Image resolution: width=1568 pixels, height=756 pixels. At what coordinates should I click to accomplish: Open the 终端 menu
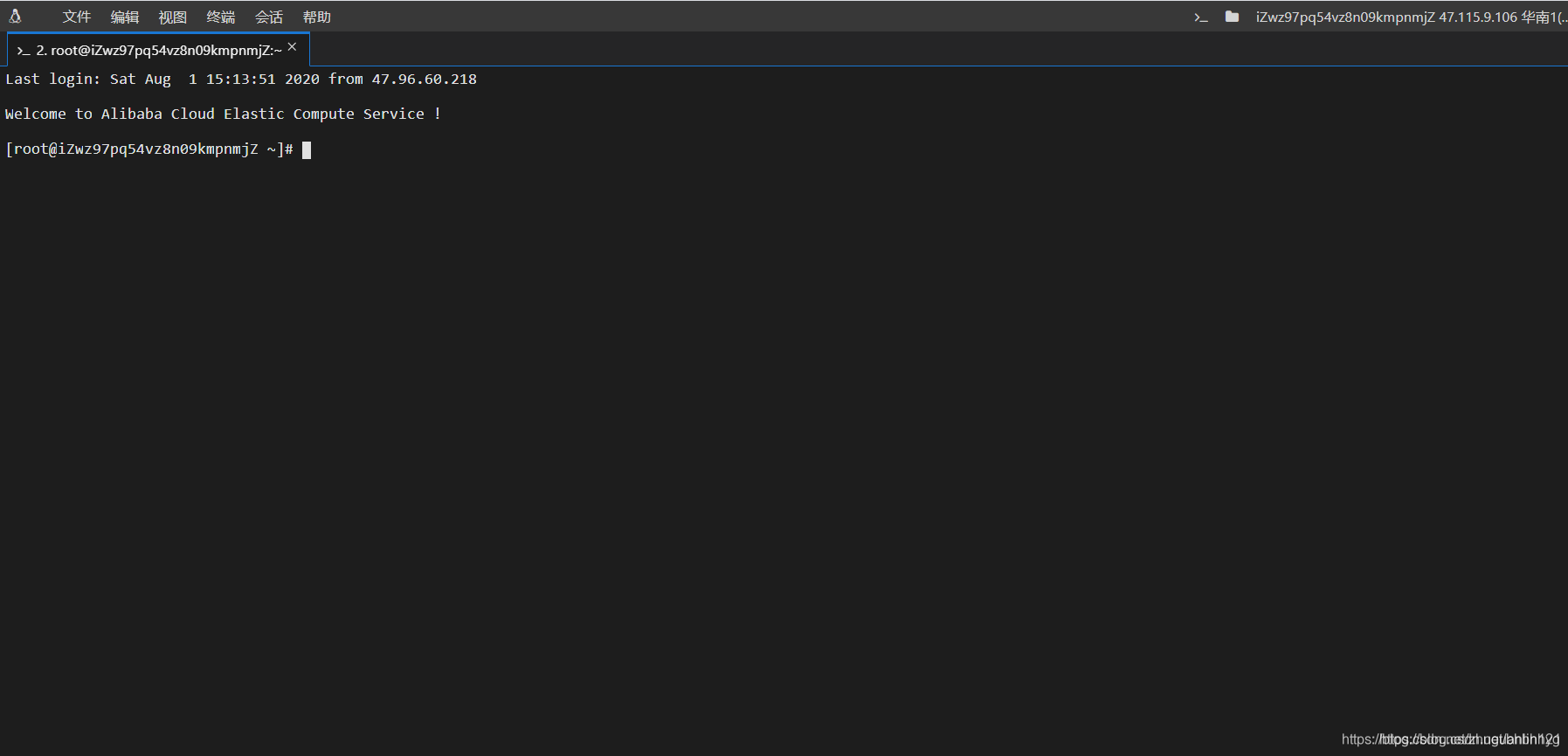pyautogui.click(x=221, y=17)
